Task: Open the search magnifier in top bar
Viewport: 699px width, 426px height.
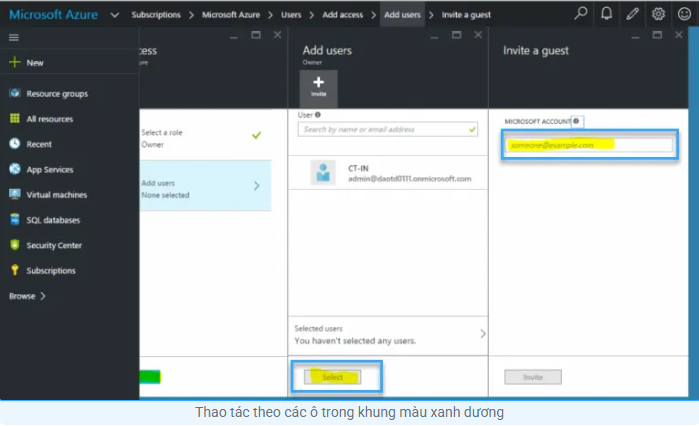Action: tap(580, 13)
